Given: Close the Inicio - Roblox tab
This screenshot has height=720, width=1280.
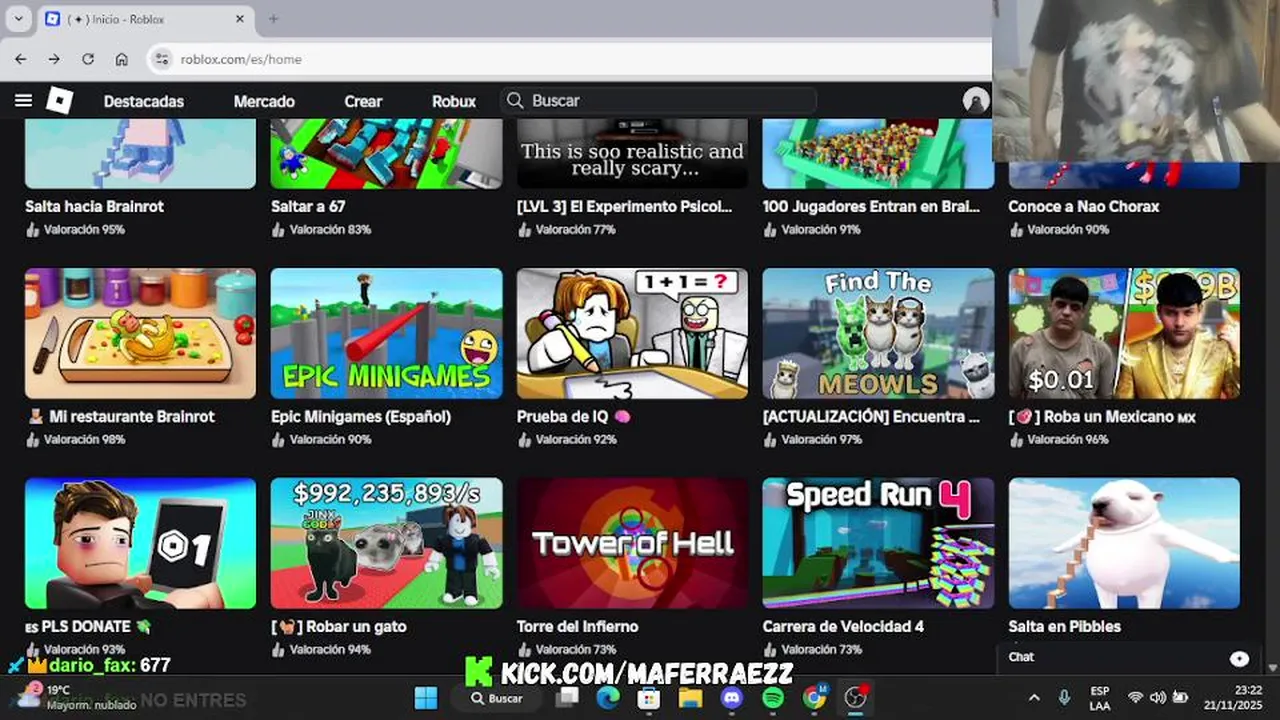Looking at the screenshot, I should point(240,19).
